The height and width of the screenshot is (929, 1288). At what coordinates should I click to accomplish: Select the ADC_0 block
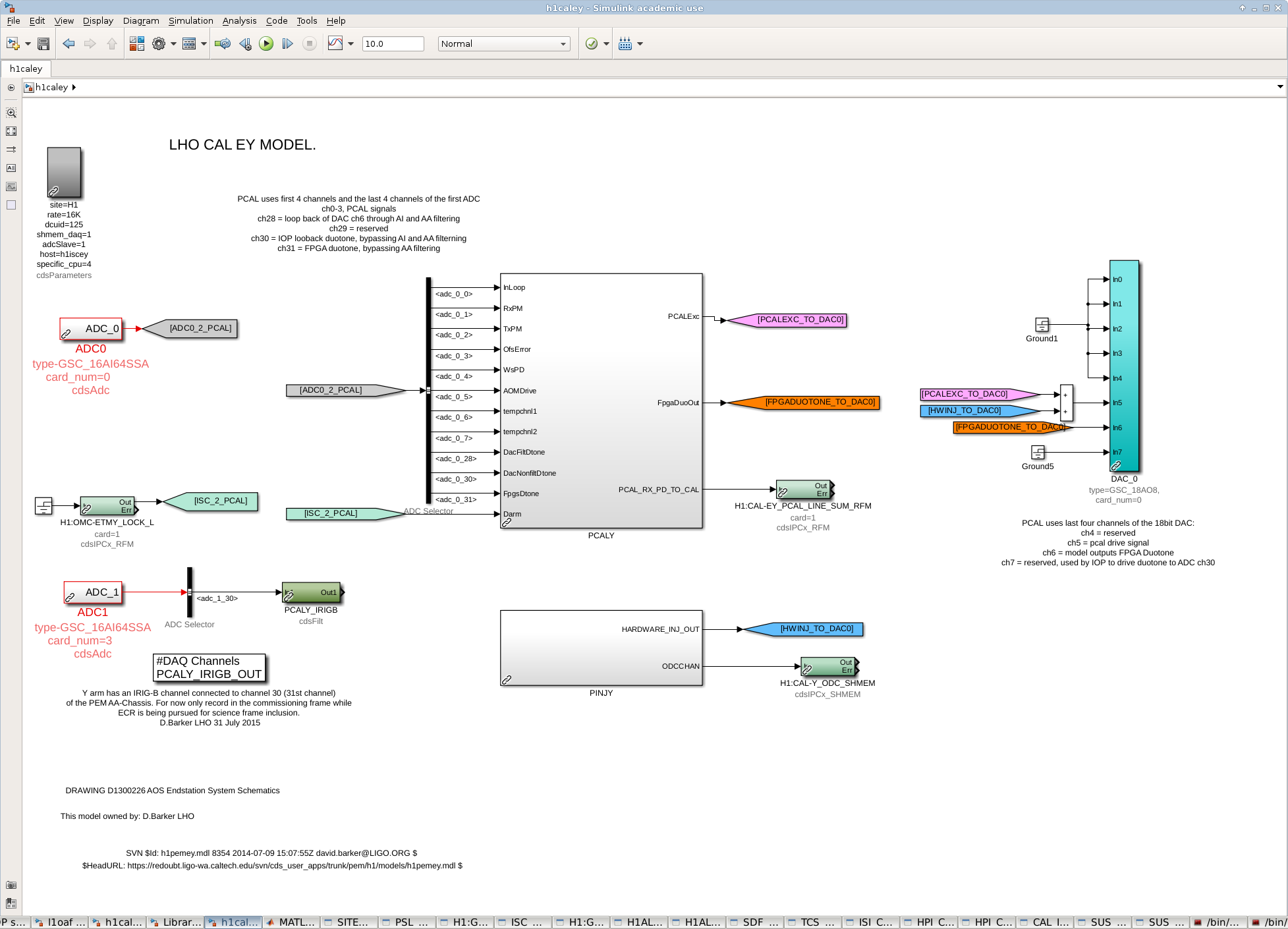(x=91, y=329)
